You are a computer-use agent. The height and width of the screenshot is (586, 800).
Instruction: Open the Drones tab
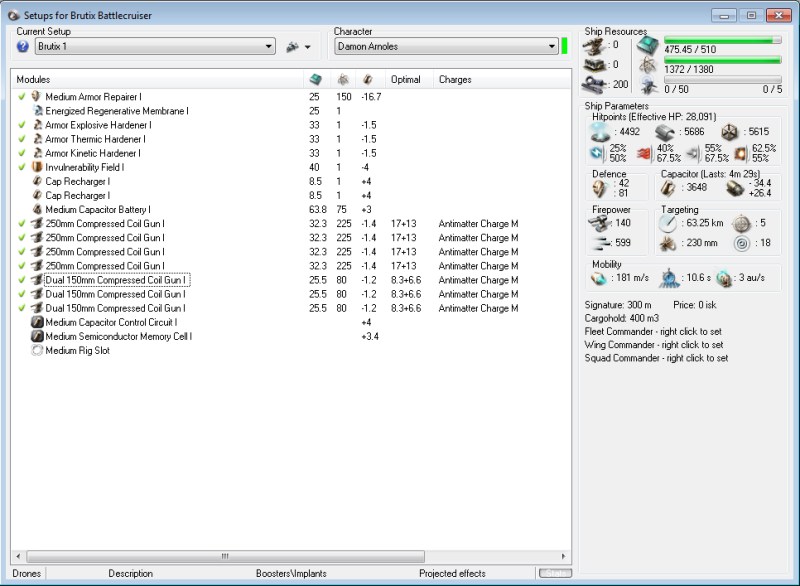27,573
